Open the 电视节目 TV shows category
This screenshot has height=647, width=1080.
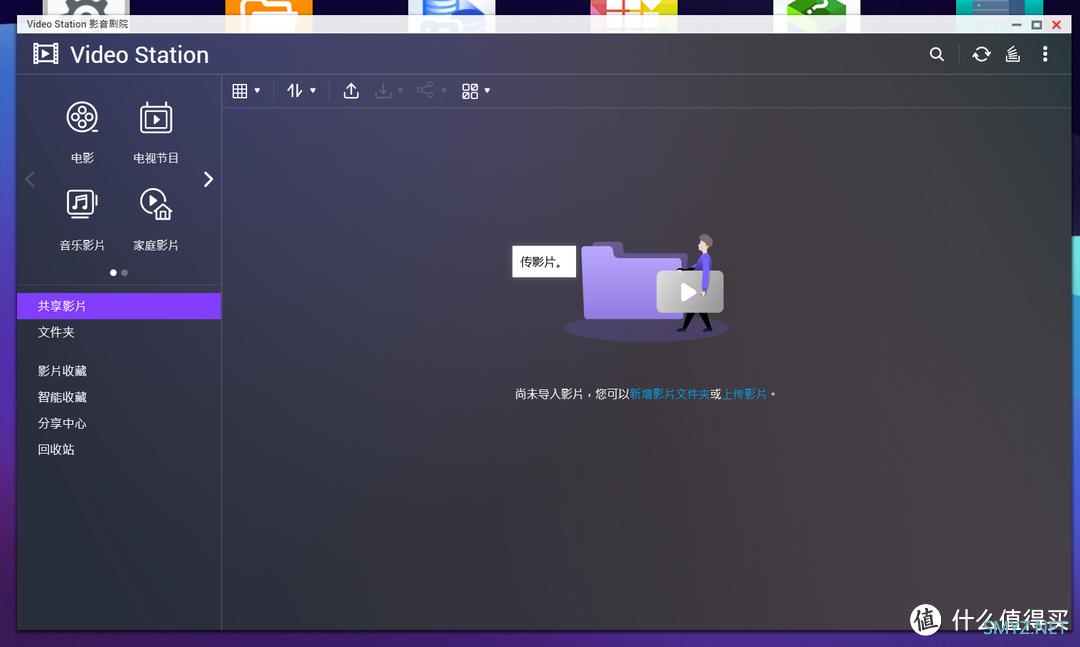[156, 132]
